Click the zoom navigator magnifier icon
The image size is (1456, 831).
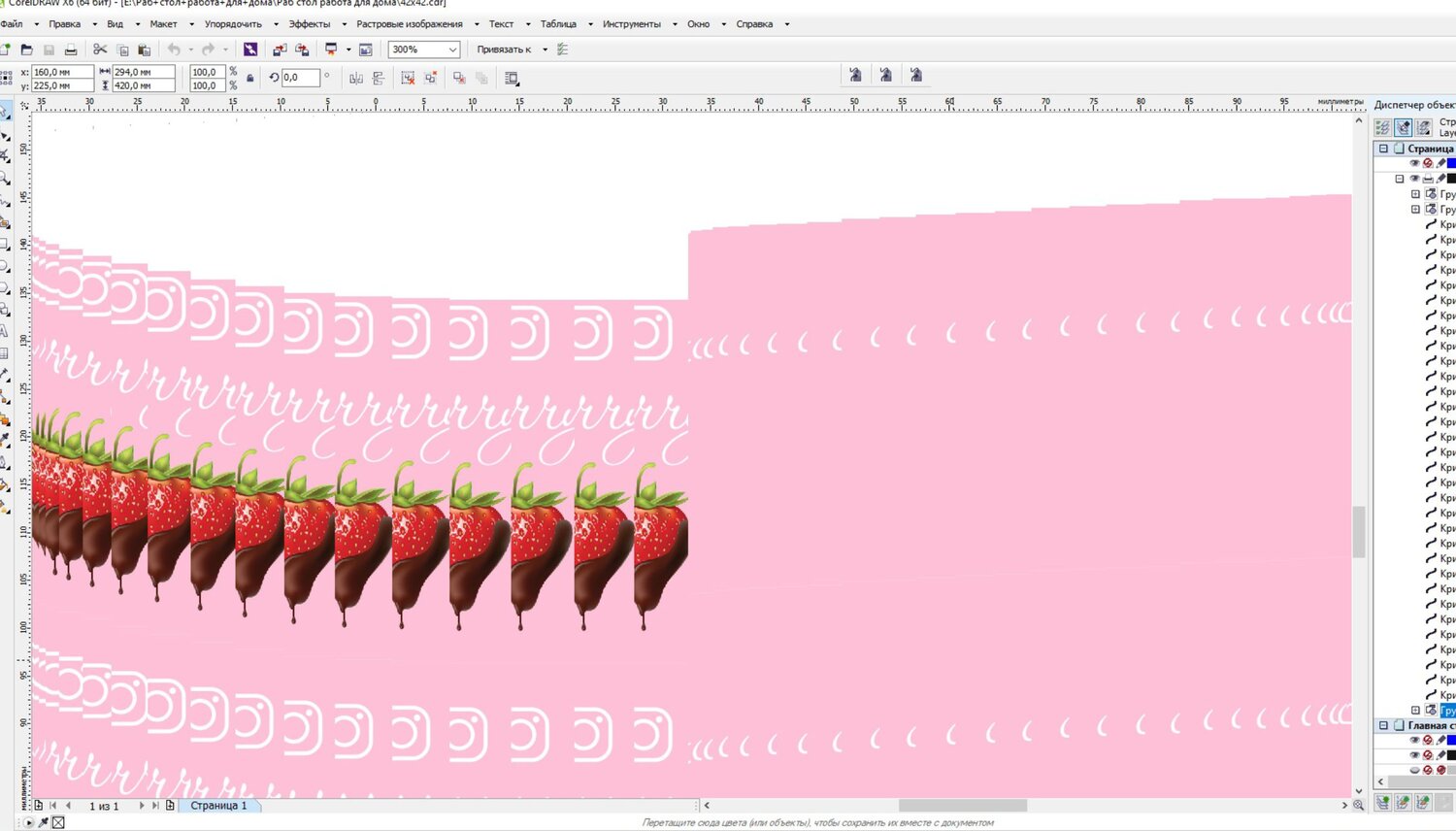(1359, 805)
